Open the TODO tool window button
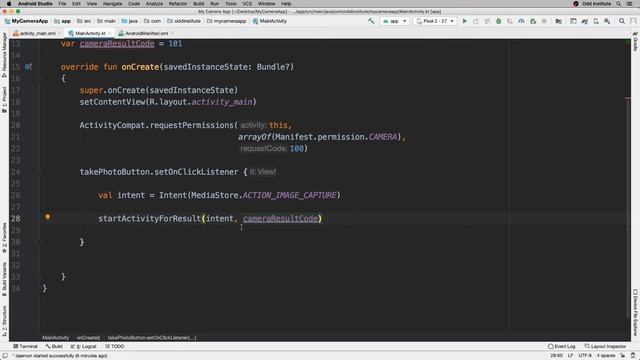The width and height of the screenshot is (640, 360). [115, 346]
